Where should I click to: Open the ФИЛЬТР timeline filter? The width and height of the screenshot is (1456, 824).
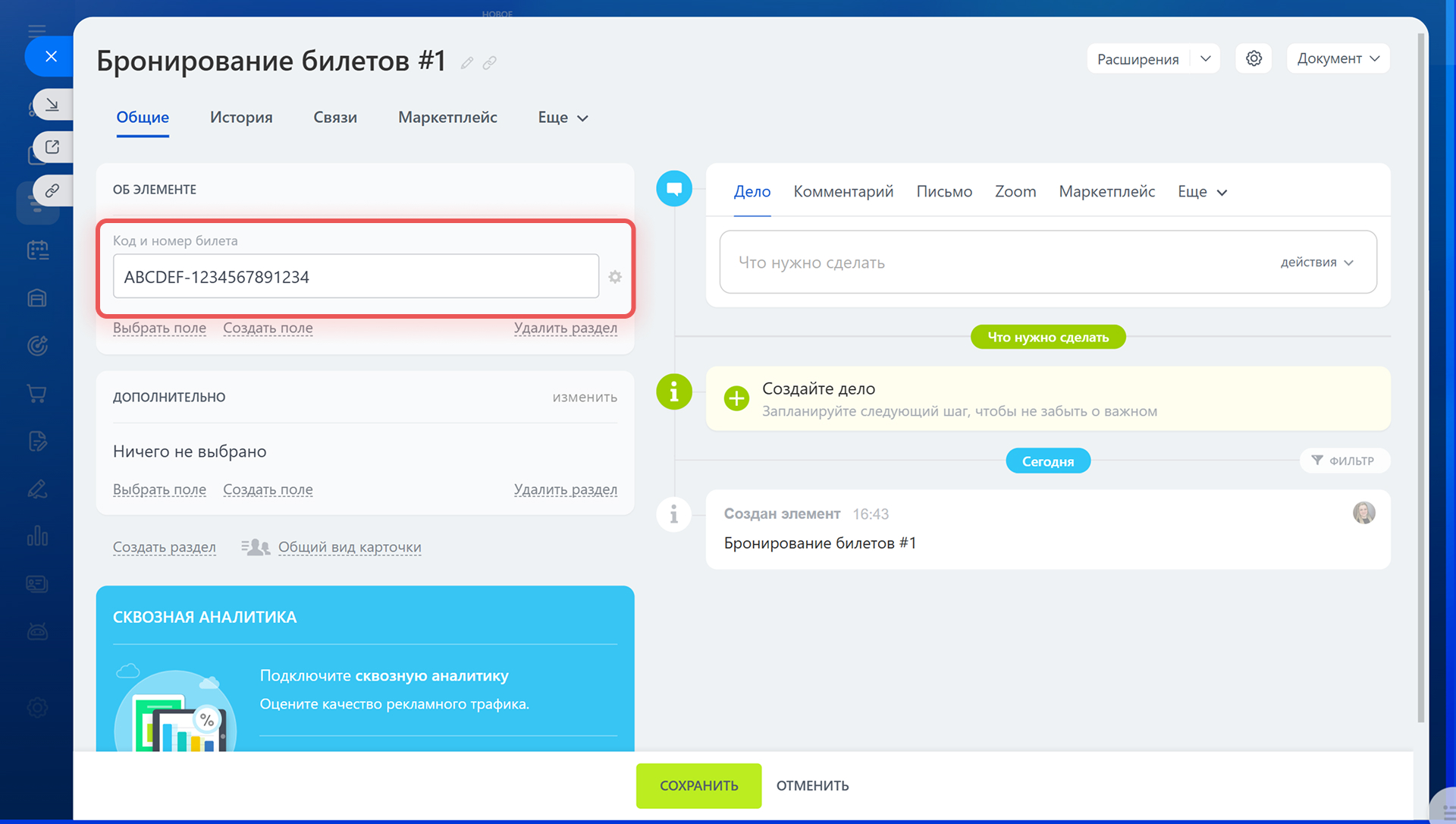click(1344, 461)
